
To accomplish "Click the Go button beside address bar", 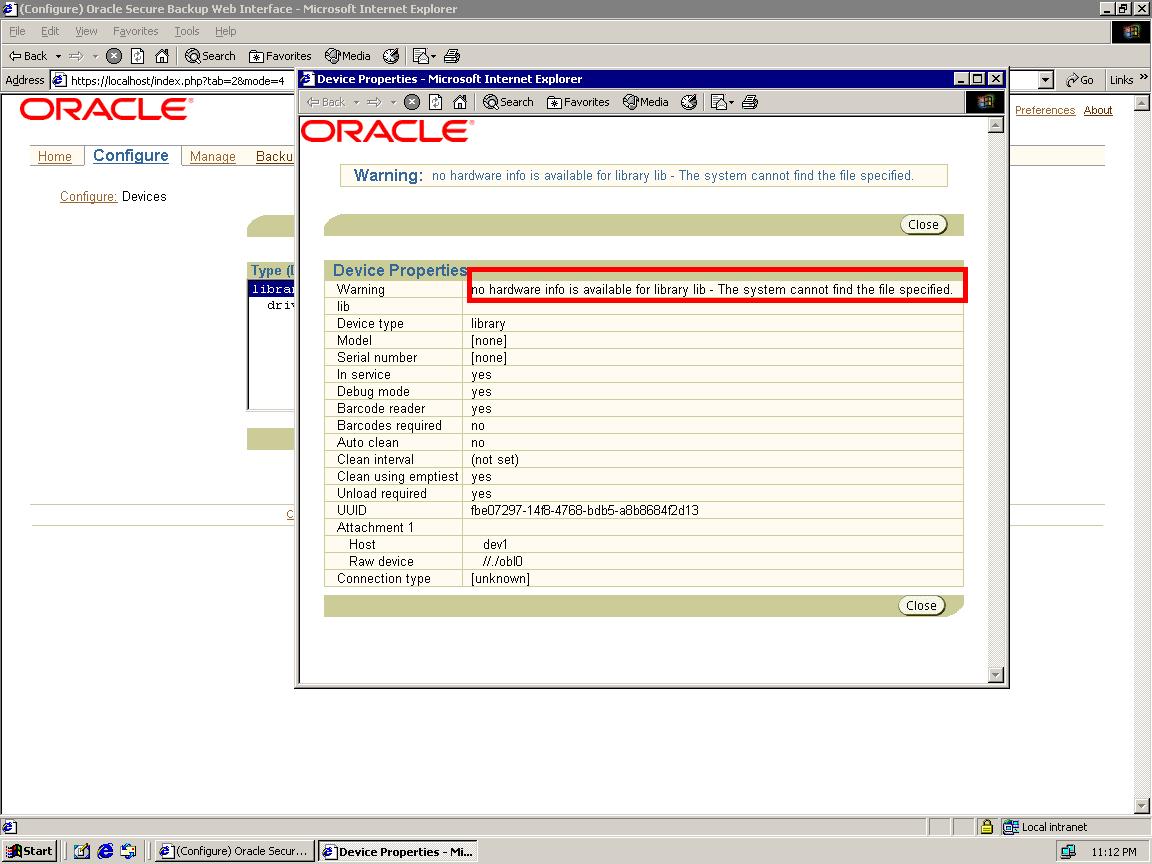I will 1079,80.
